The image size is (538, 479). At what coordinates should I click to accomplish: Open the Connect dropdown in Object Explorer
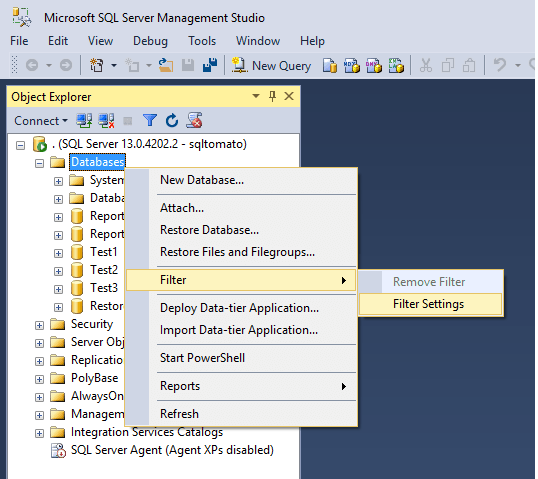tap(40, 121)
